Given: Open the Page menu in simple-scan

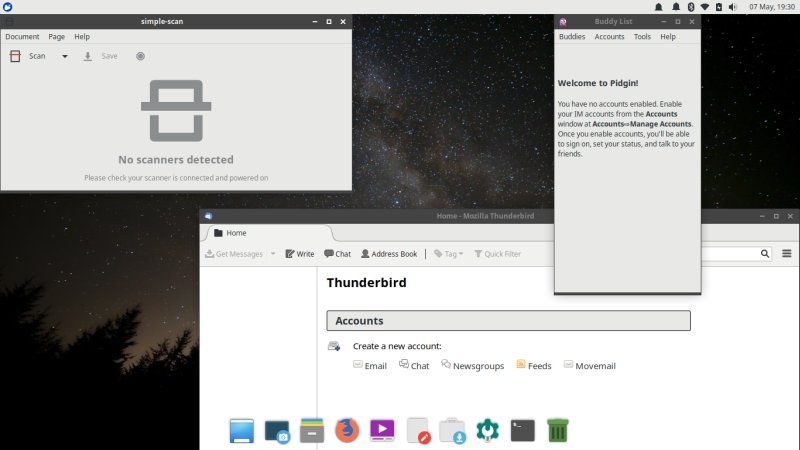Looking at the screenshot, I should tap(57, 37).
